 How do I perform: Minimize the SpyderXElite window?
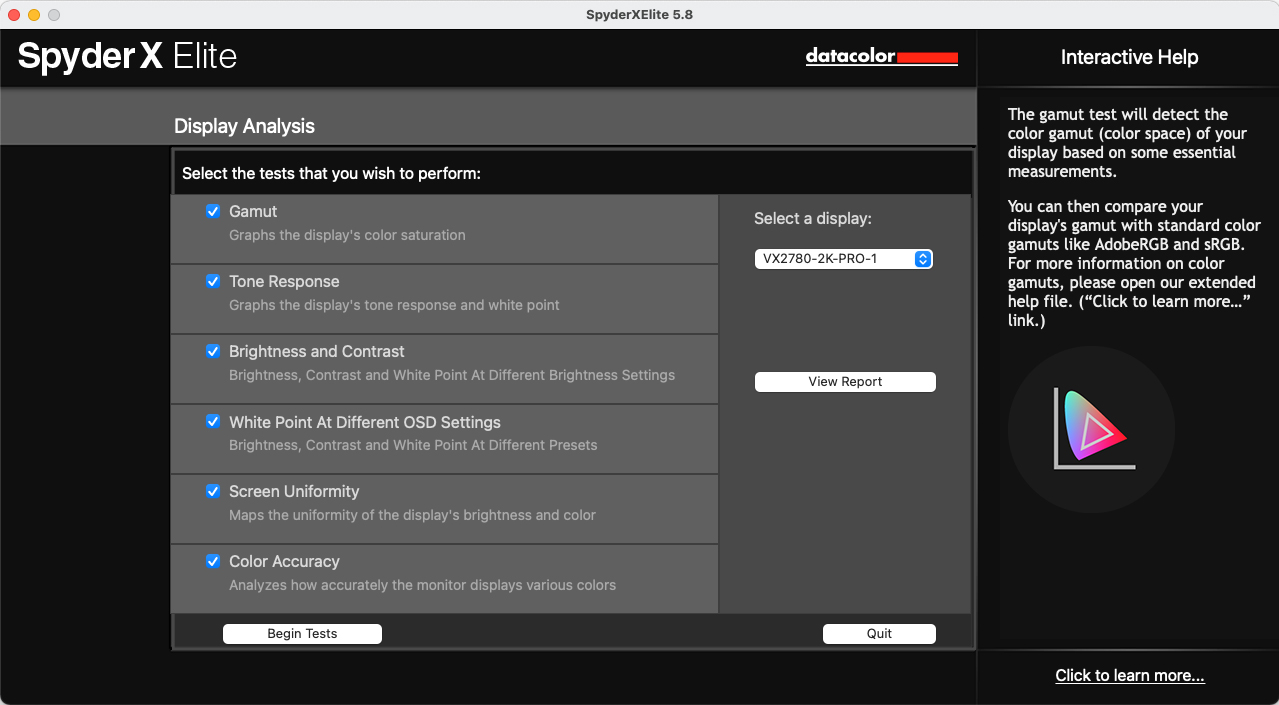(34, 15)
